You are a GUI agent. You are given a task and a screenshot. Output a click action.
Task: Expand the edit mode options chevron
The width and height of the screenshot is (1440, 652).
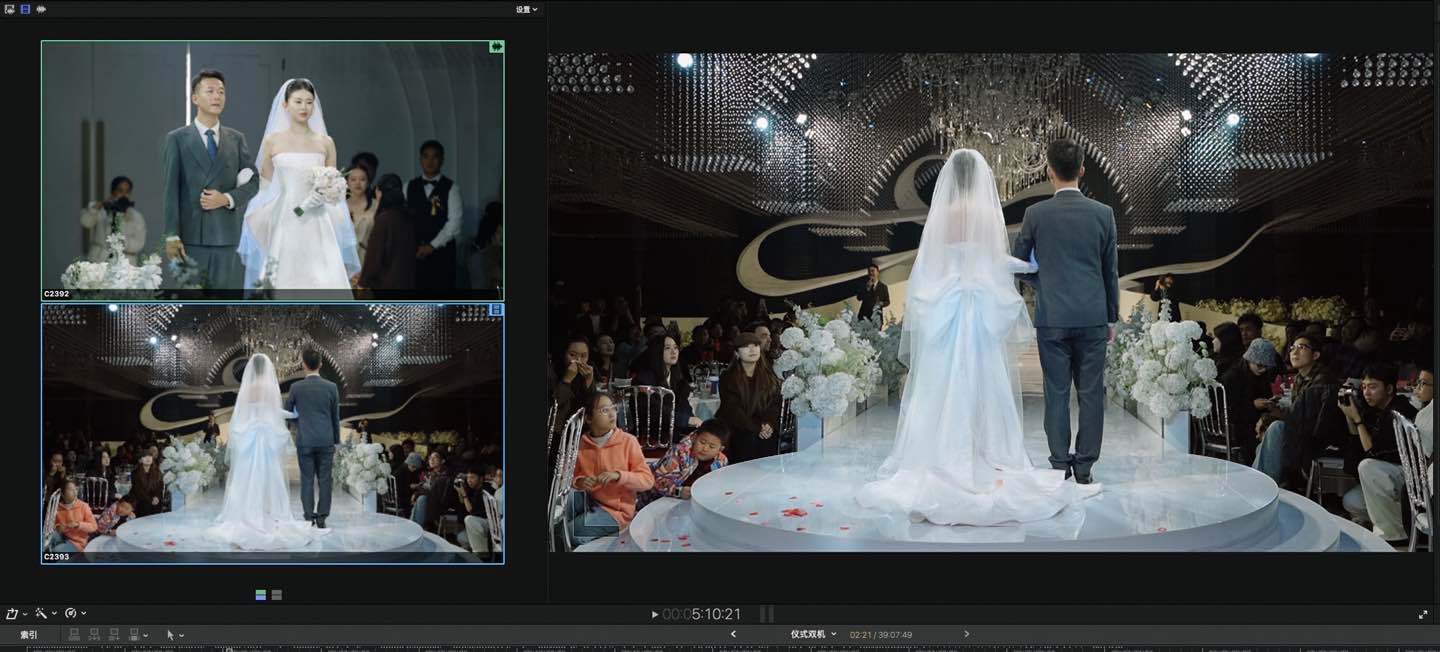point(145,635)
